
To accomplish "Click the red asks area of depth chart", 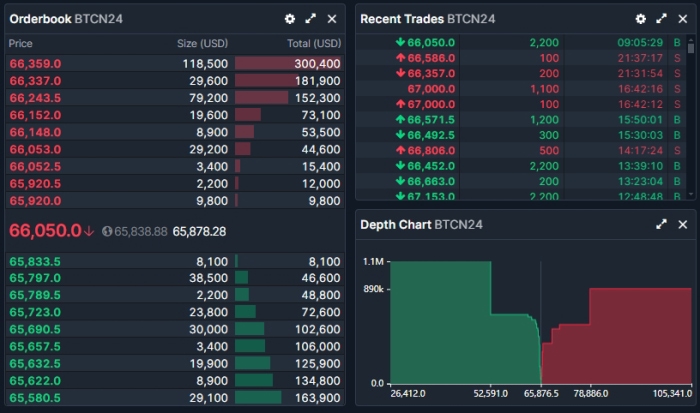I will click(630, 340).
